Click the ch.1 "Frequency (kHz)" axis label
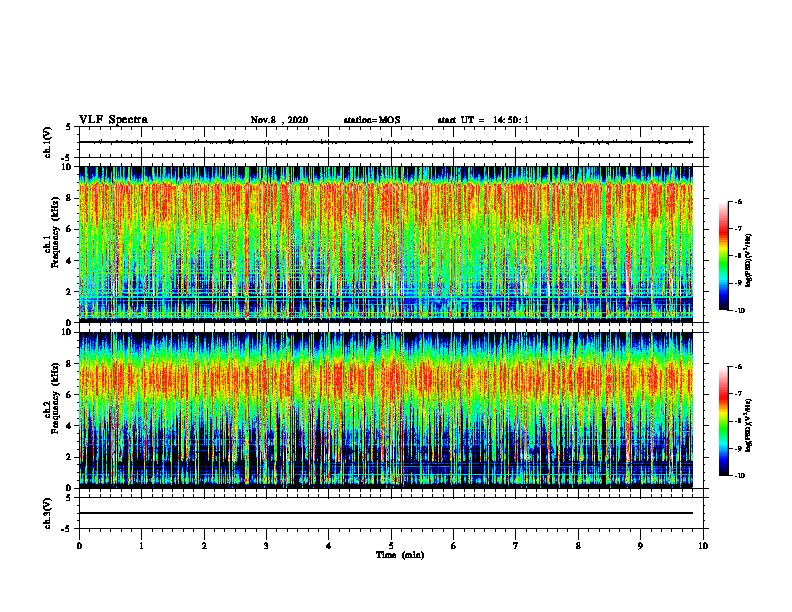 (55, 233)
